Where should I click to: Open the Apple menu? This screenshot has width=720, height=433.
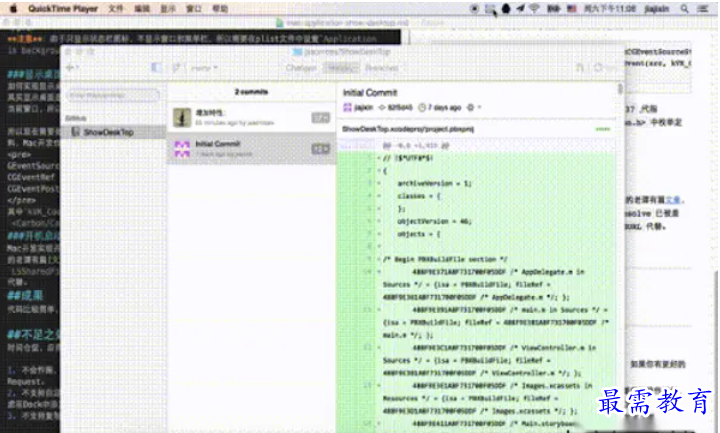click(x=13, y=8)
